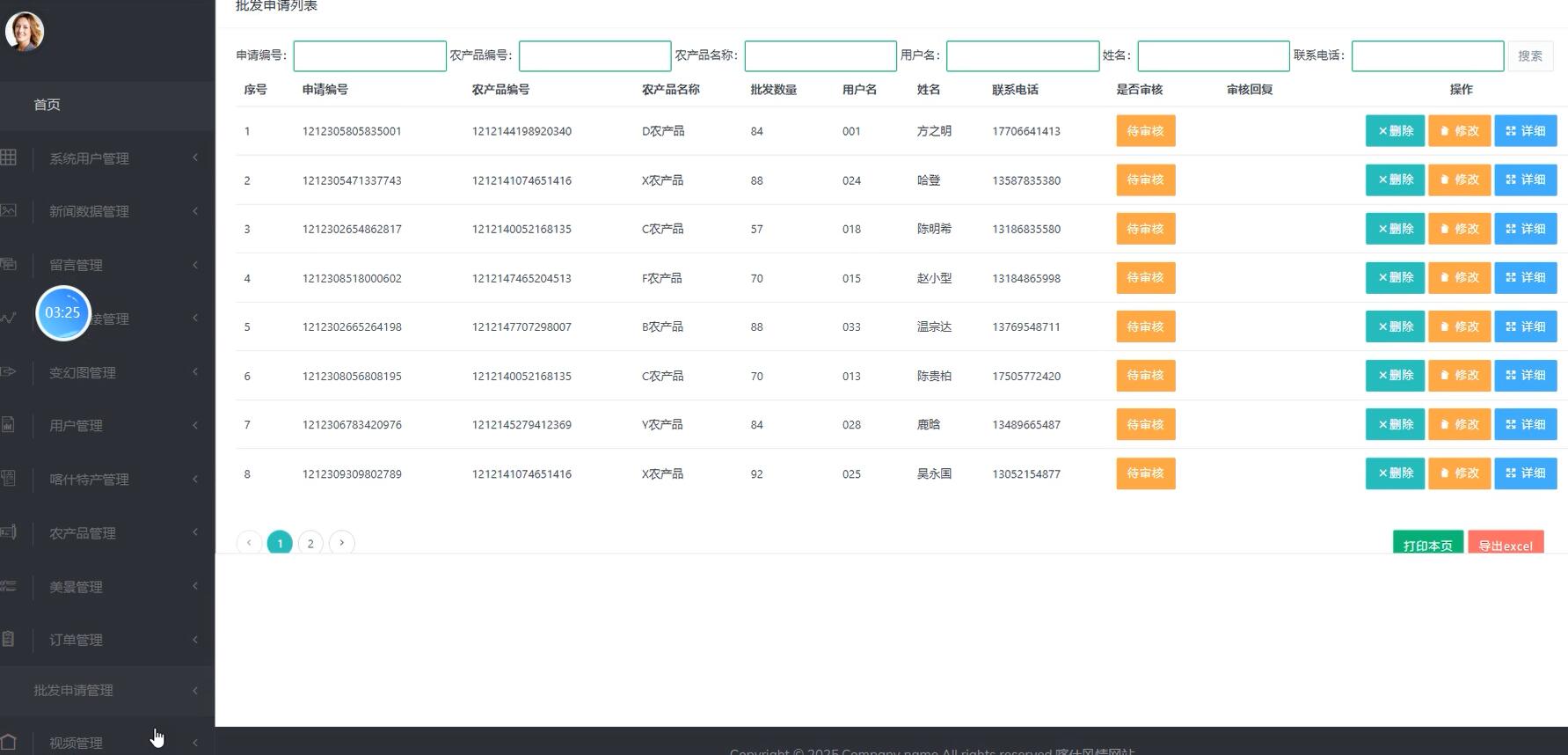The height and width of the screenshot is (755, 1568).
Task: Click the 打印本页 button
Action: [x=1427, y=544]
